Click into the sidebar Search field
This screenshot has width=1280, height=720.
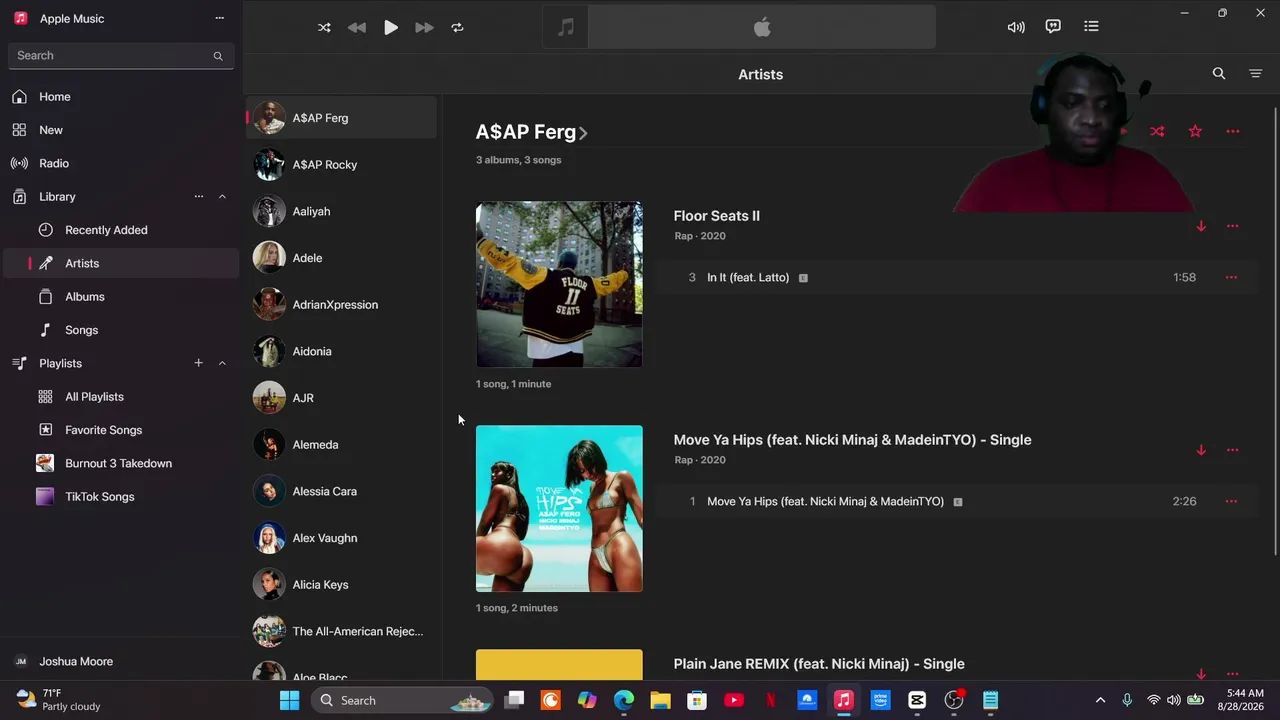coord(121,56)
